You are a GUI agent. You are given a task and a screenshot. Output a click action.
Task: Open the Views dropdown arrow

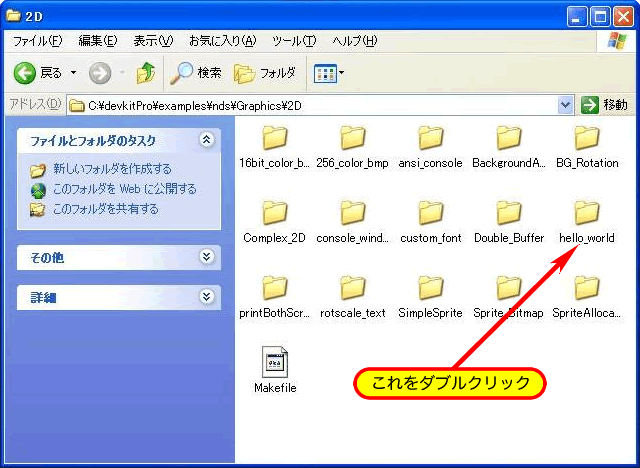click(x=342, y=73)
